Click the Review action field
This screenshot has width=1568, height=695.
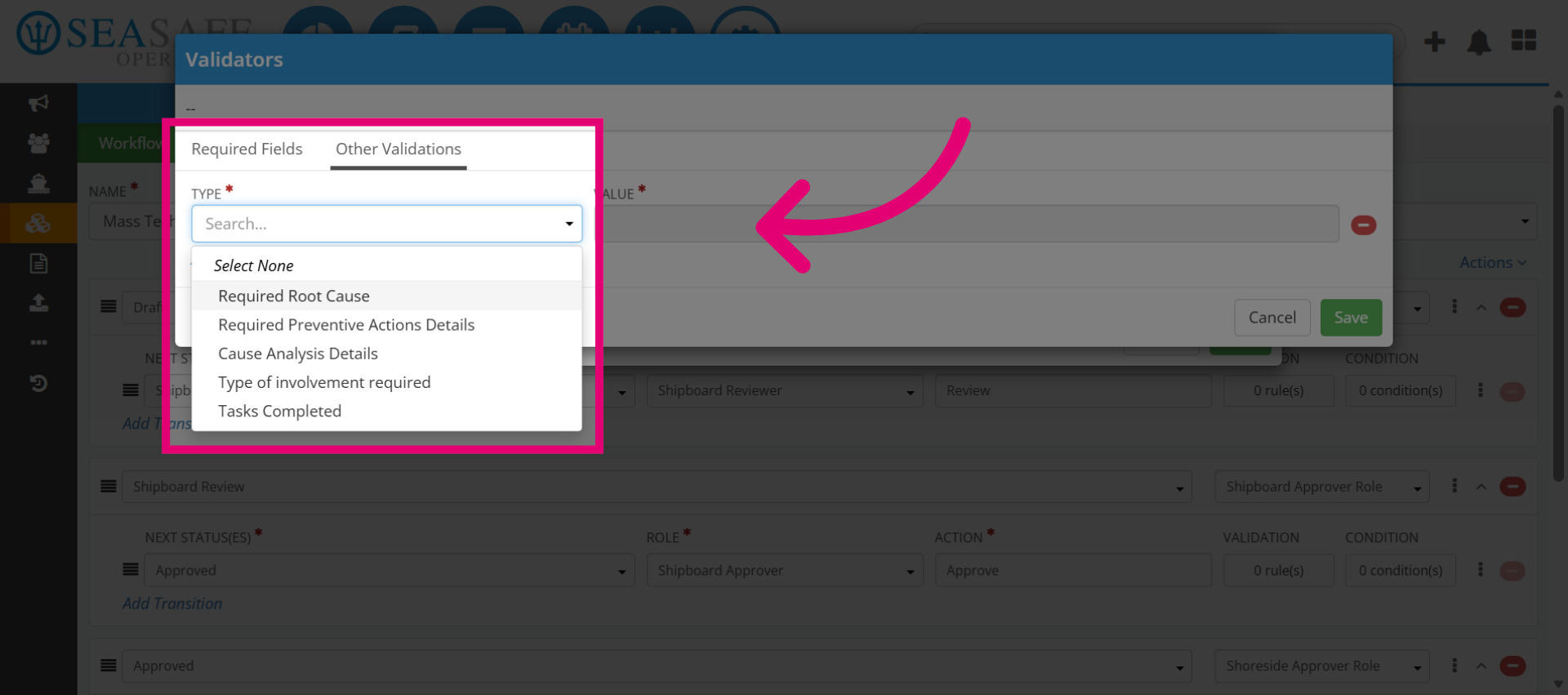(x=1073, y=390)
